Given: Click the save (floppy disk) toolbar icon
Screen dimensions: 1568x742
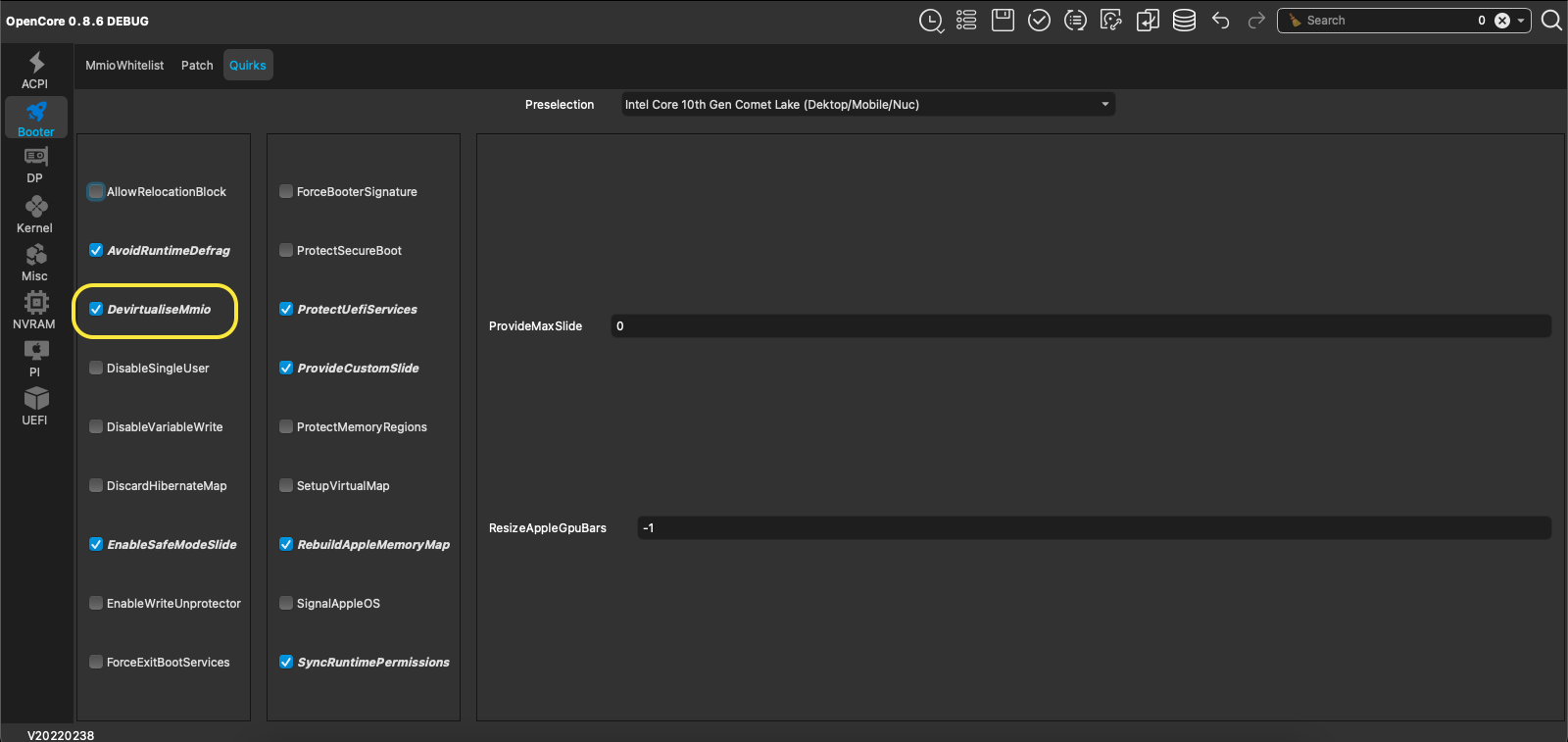Looking at the screenshot, I should coord(1003,21).
